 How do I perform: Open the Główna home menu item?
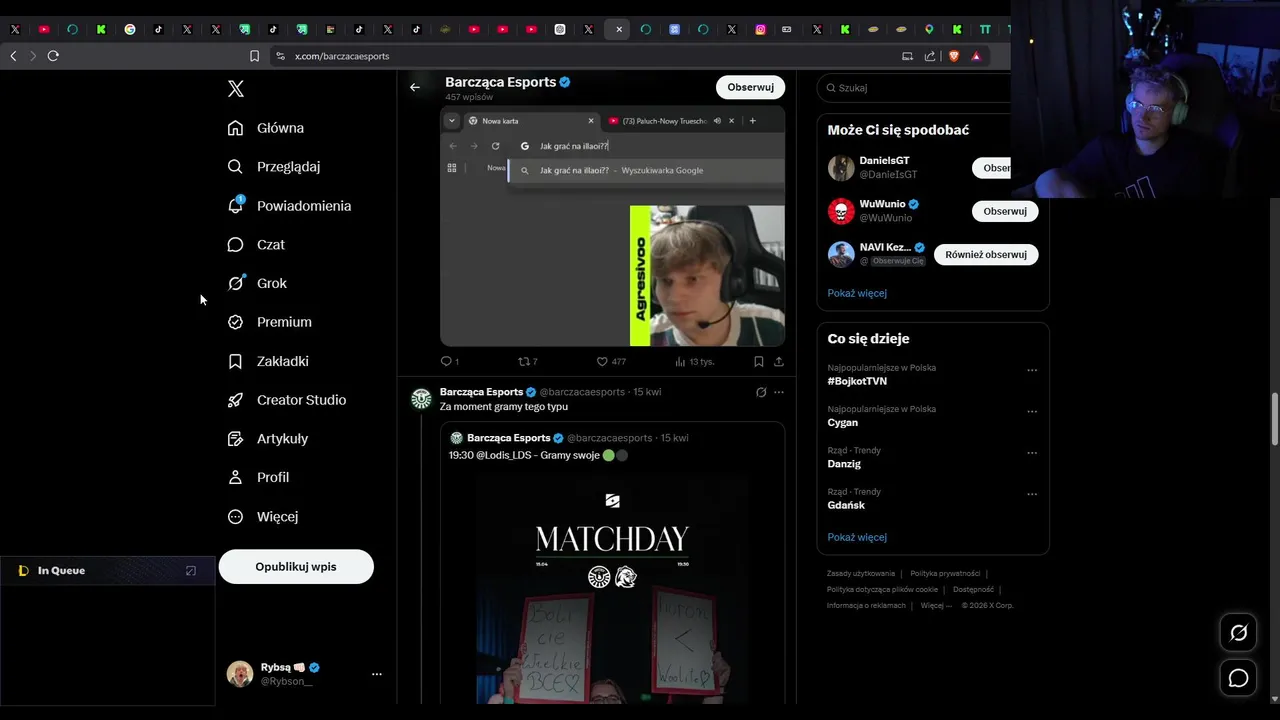pos(266,128)
